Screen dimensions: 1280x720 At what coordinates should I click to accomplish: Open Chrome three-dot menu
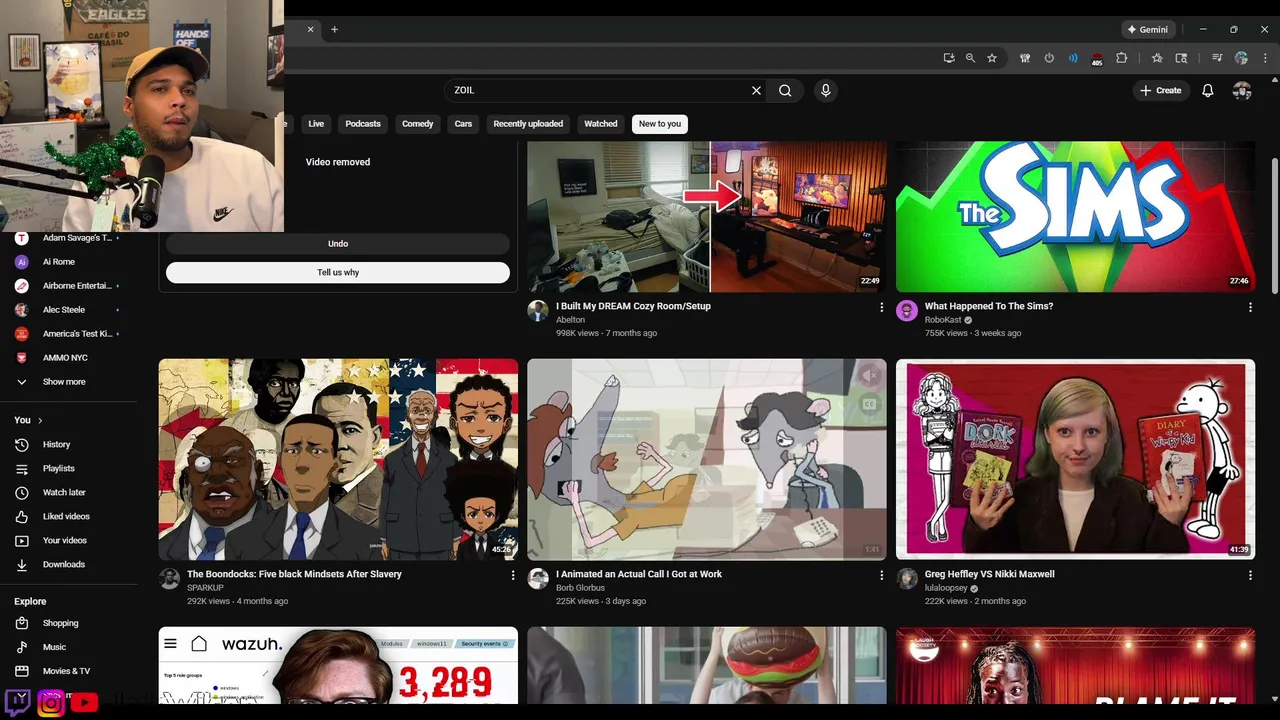[1265, 58]
